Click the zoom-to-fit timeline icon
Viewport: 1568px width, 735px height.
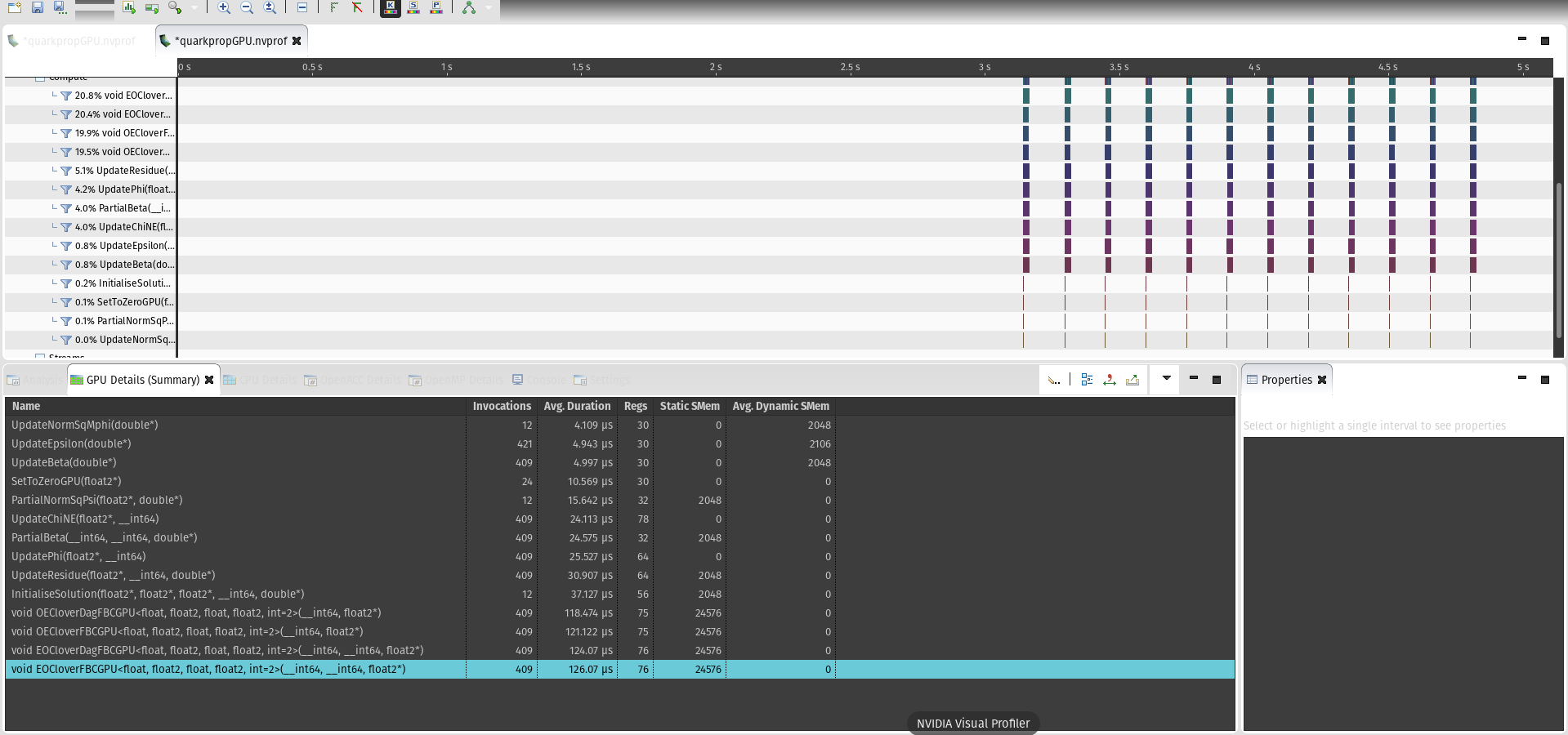pos(270,7)
